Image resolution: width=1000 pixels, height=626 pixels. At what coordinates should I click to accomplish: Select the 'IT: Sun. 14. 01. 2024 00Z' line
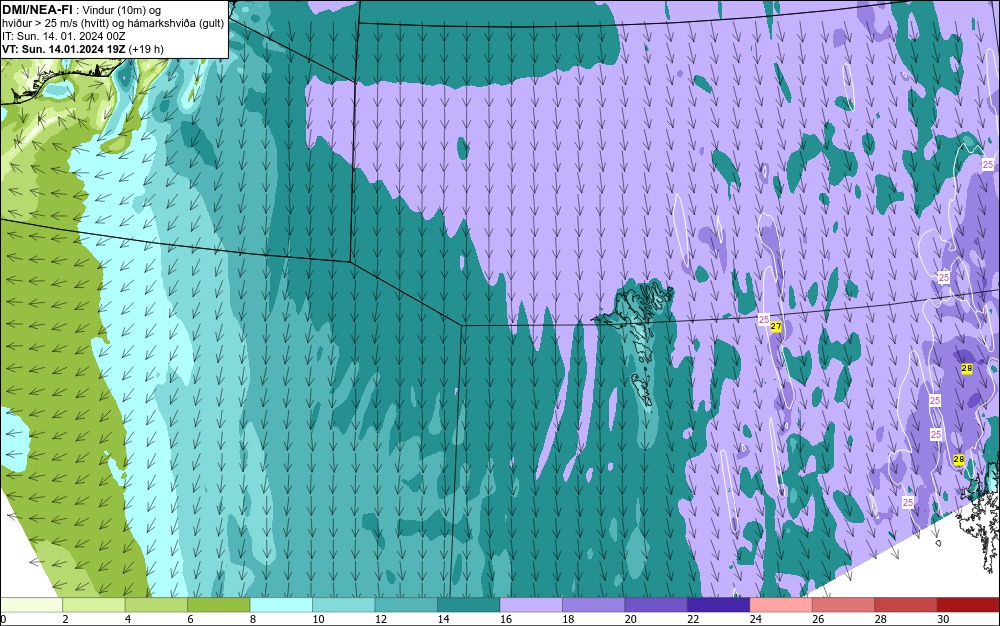point(64,36)
